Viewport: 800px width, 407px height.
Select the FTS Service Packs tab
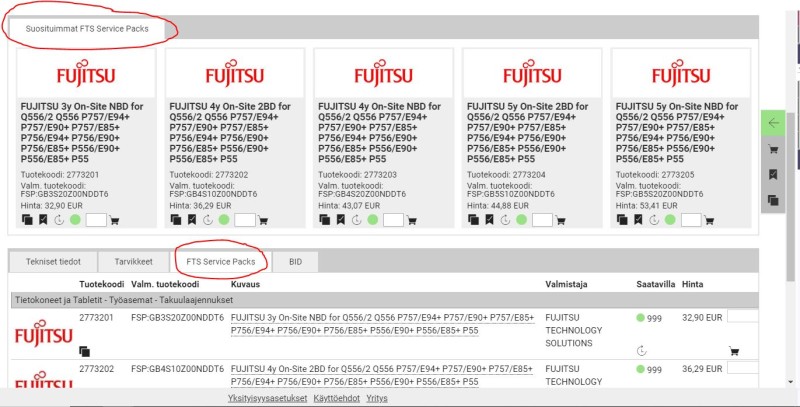(220, 262)
